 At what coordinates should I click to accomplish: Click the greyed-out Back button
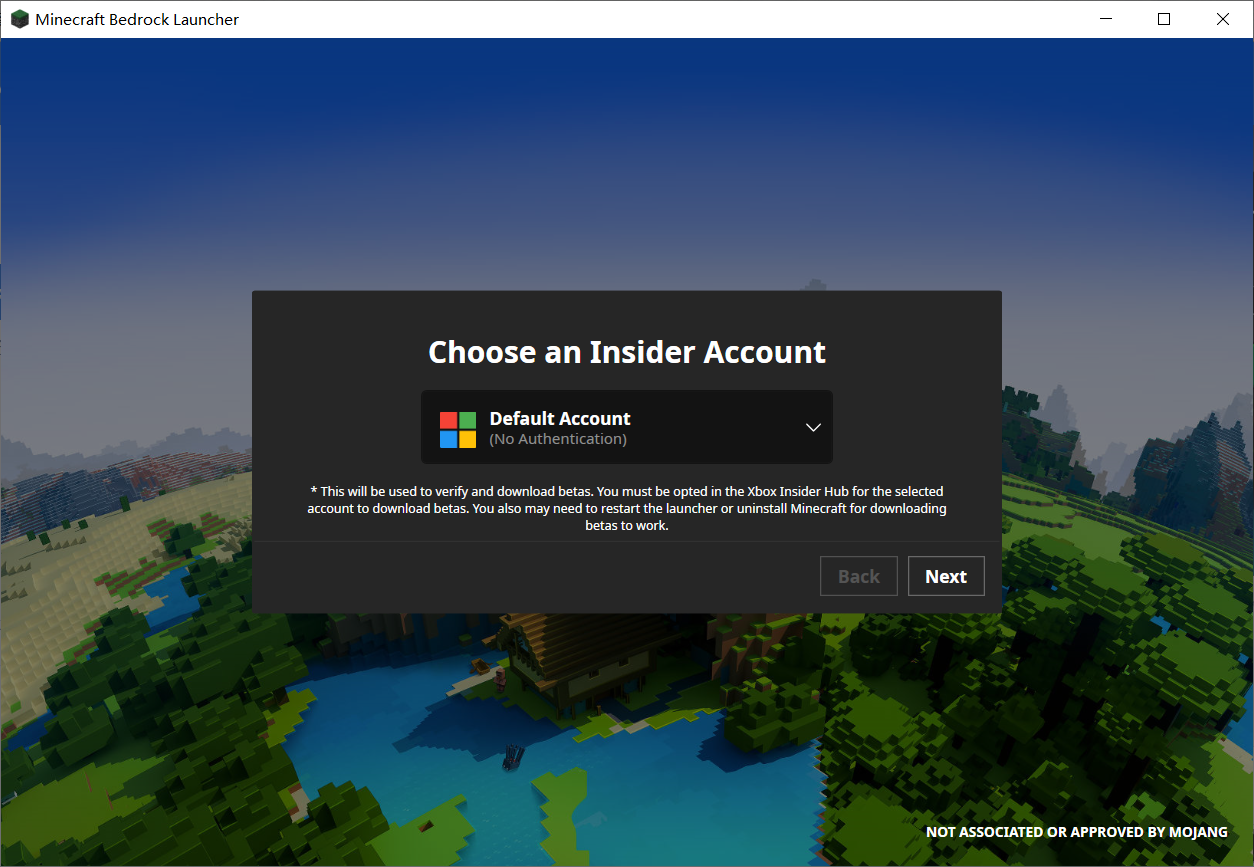[x=859, y=576]
